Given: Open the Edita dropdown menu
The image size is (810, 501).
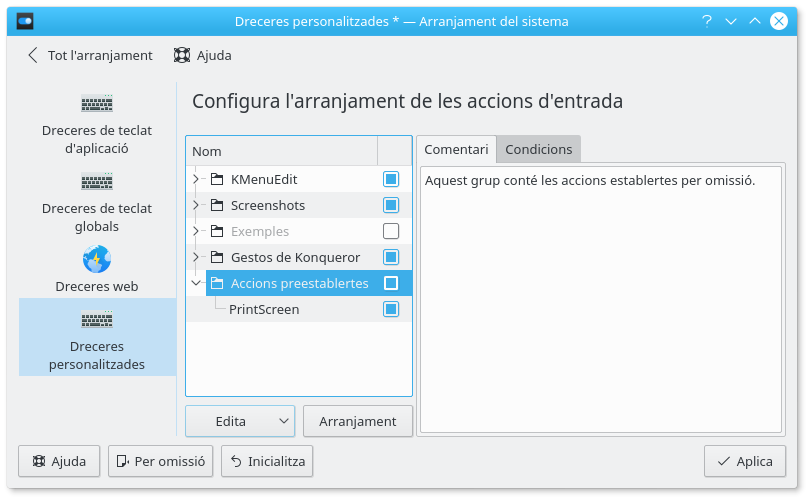Looking at the screenshot, I should 240,421.
